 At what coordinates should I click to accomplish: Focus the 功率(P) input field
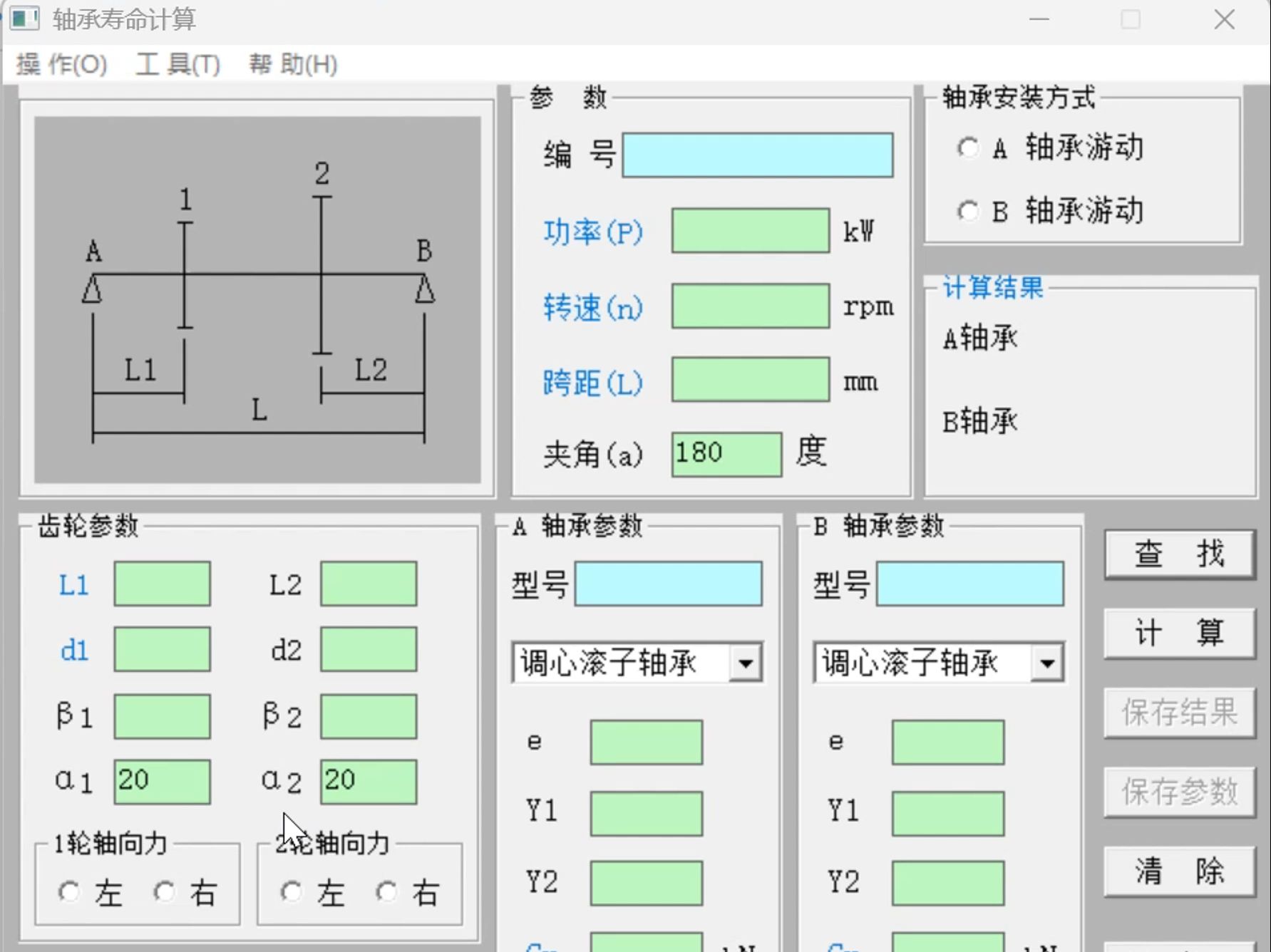[751, 231]
